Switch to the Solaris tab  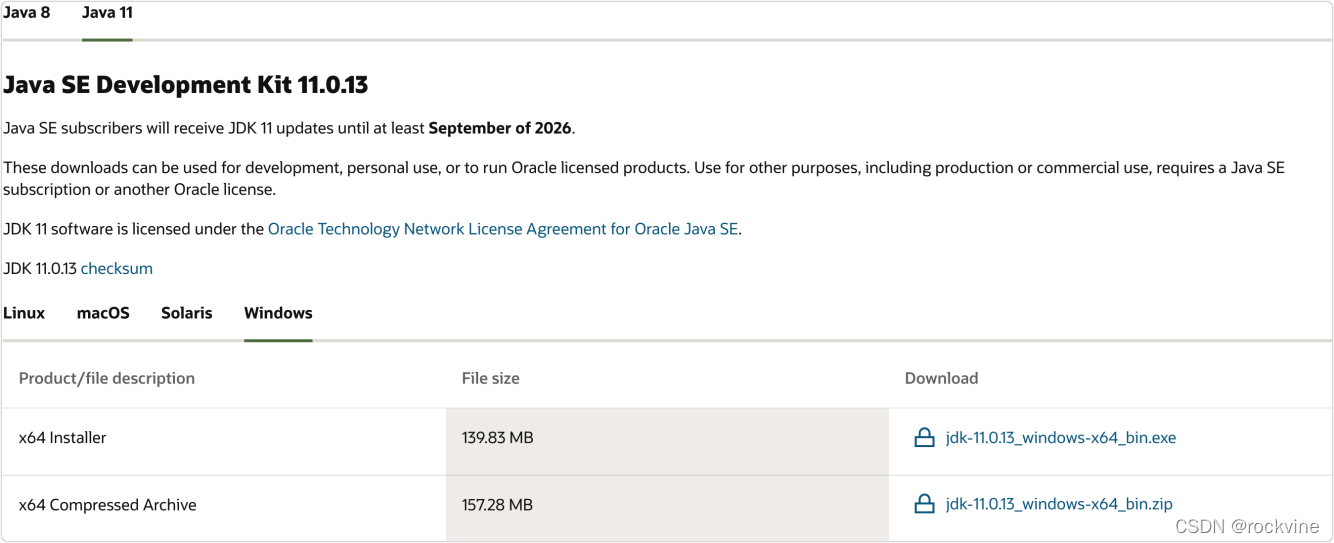(x=187, y=313)
